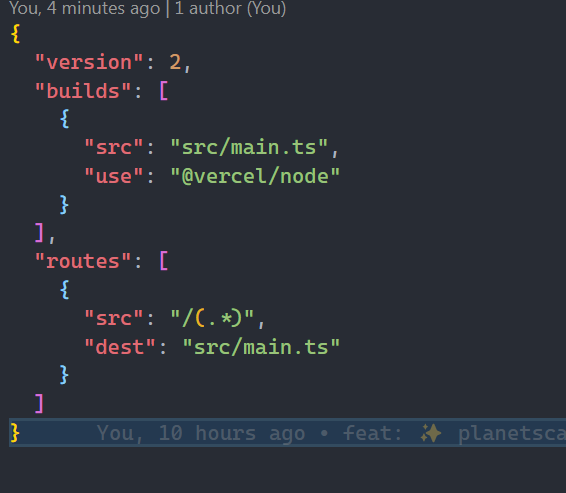
Task: Select the blue opening brace inside builds
Action: point(65,119)
